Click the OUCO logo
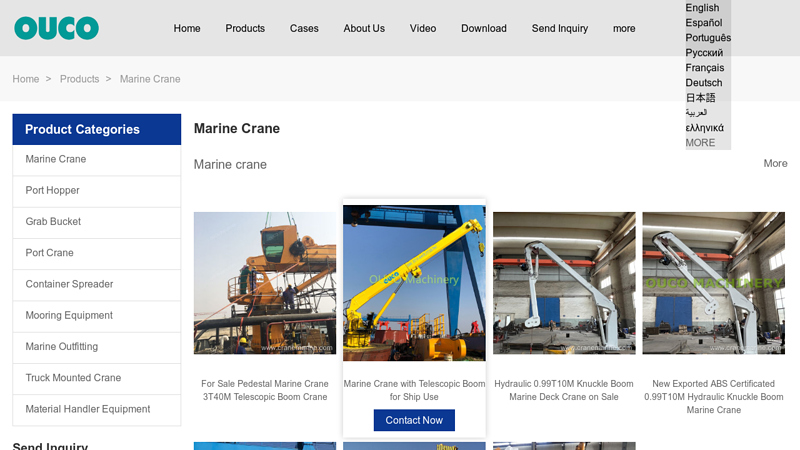The width and height of the screenshot is (800, 450). [56, 28]
